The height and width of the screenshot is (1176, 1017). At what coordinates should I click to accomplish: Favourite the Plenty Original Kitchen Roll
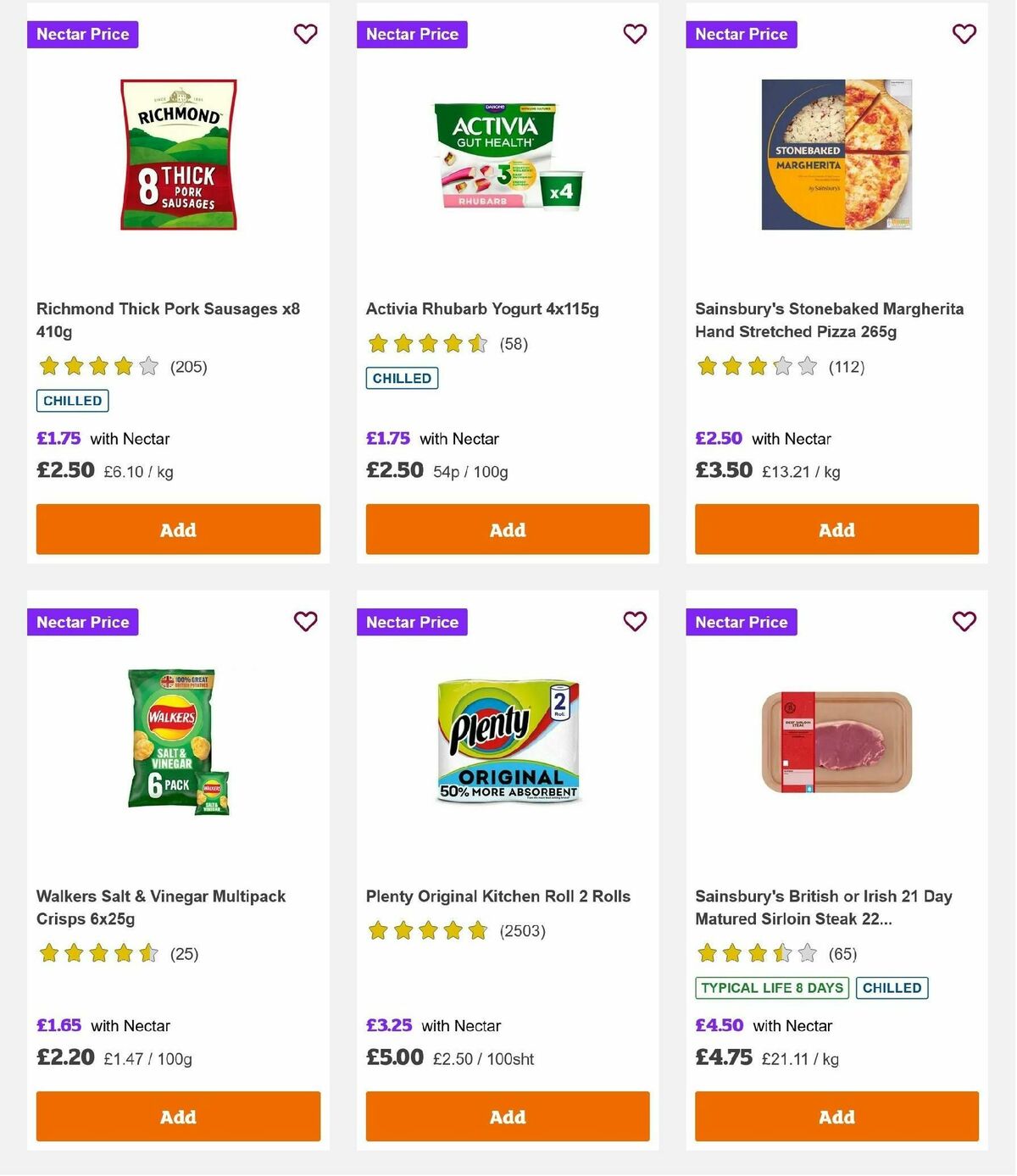634,621
